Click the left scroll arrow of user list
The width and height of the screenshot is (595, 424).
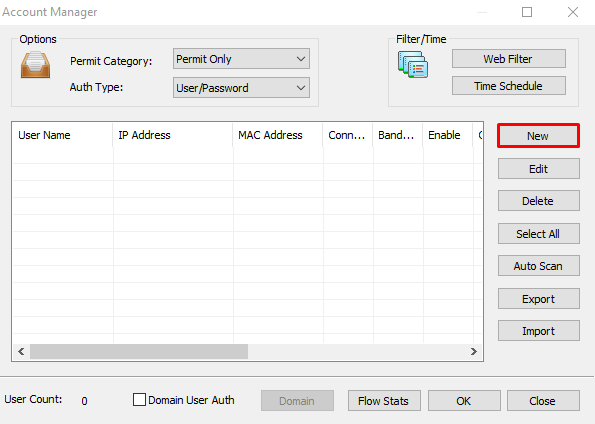point(21,351)
